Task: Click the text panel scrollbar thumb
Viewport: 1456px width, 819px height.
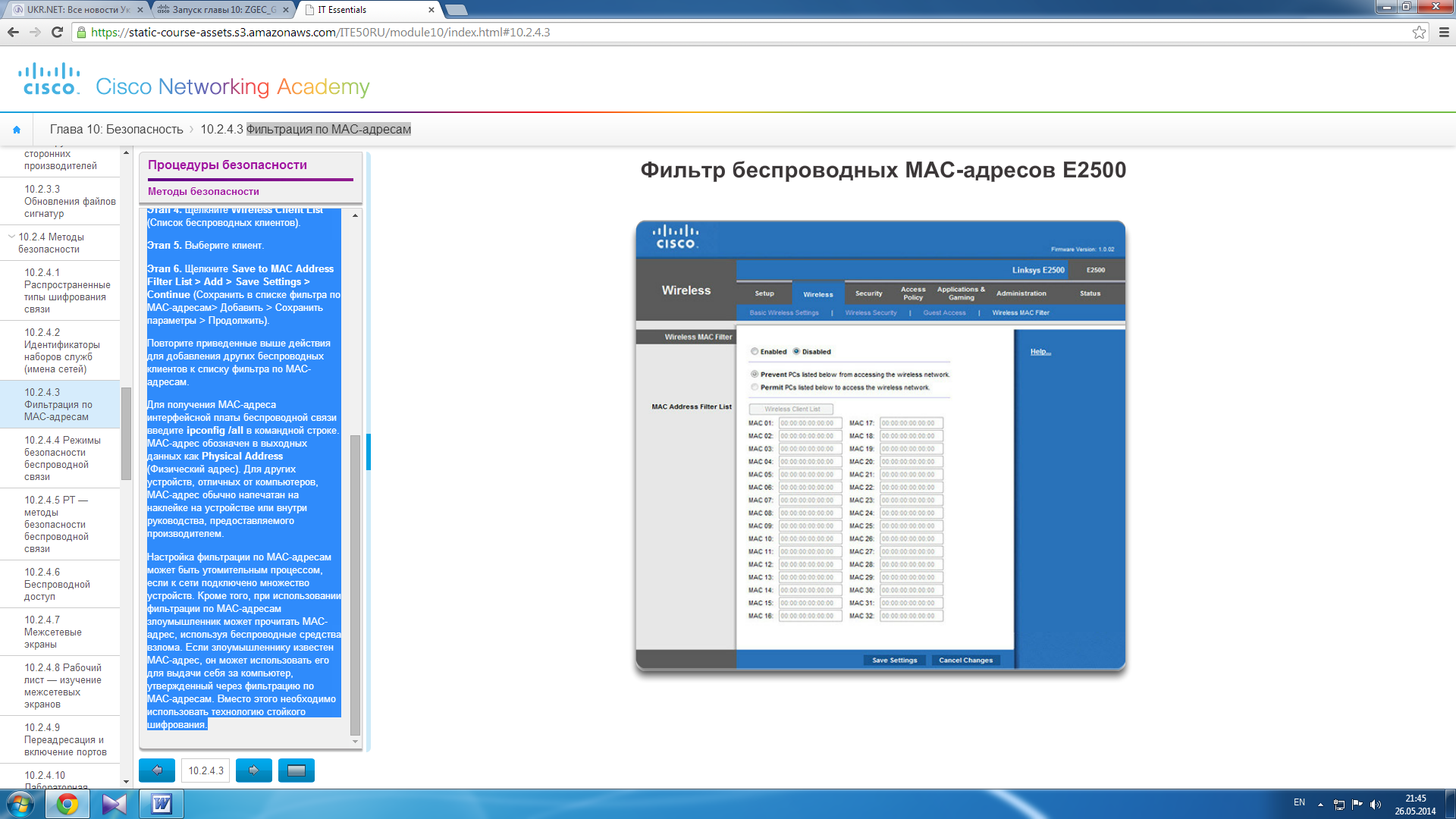Action: [355, 585]
